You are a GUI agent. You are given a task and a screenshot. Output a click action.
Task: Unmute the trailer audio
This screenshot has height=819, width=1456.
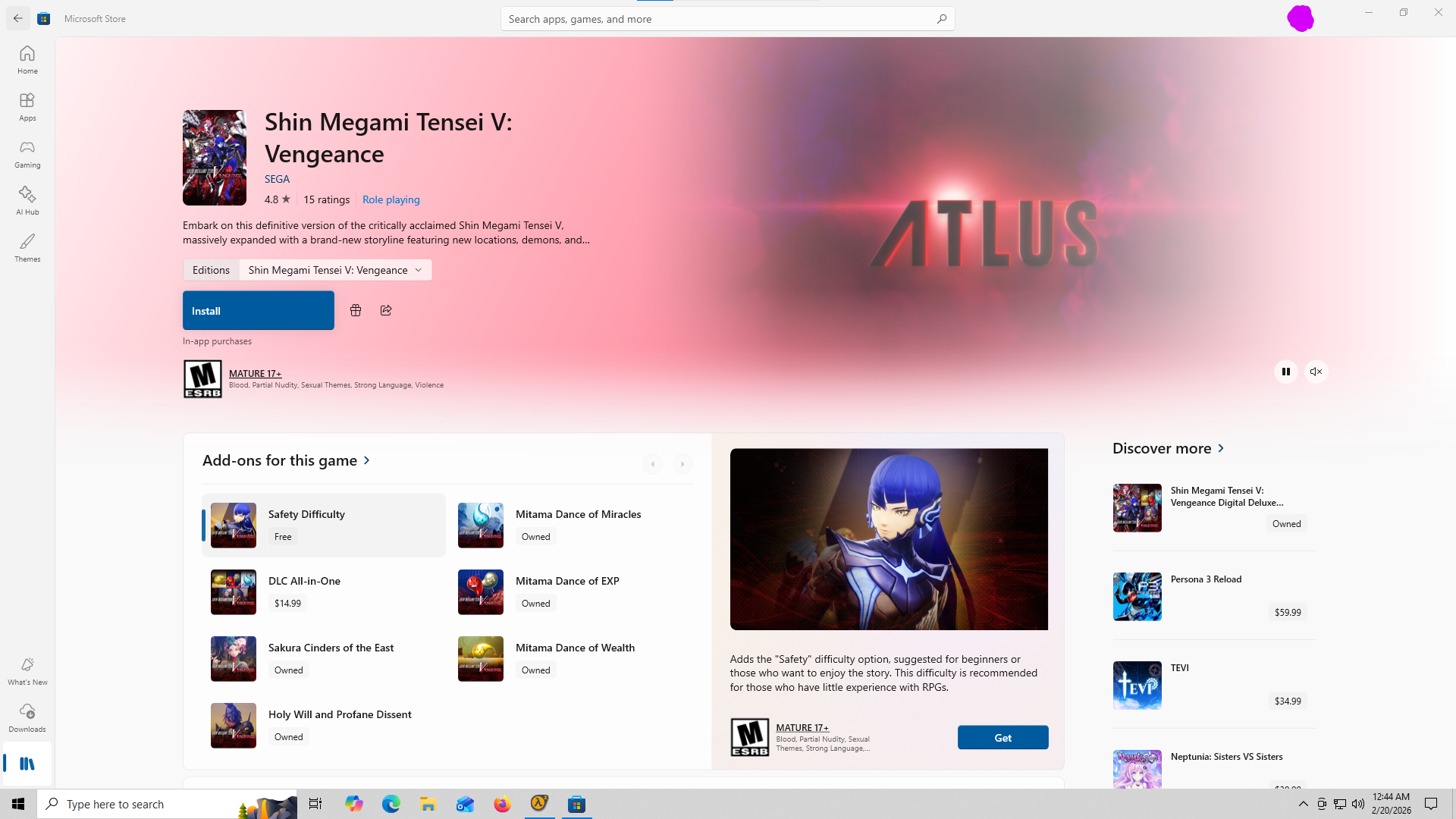tap(1316, 372)
